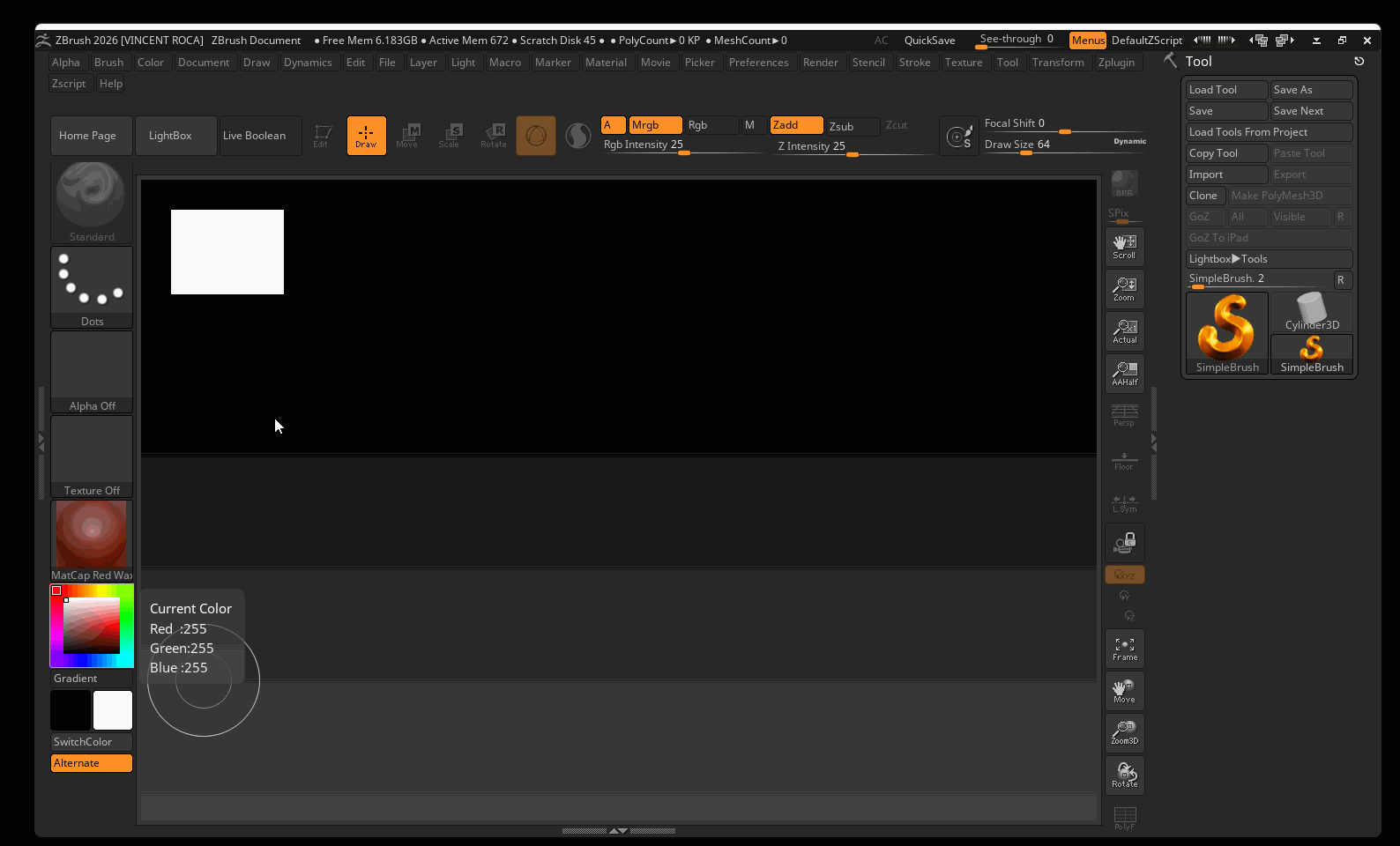
Task: Select the Draw mode icon
Action: point(366,136)
